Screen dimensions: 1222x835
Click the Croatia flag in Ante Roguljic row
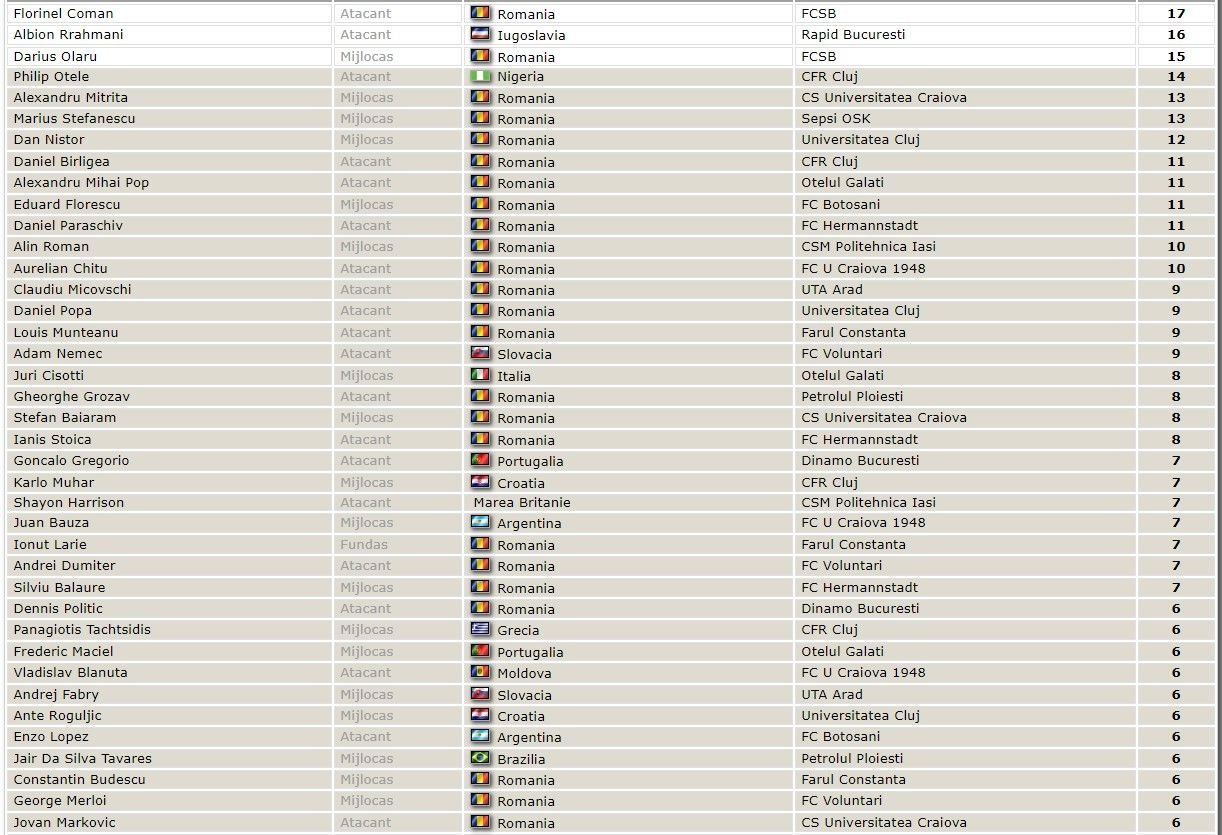tap(481, 716)
